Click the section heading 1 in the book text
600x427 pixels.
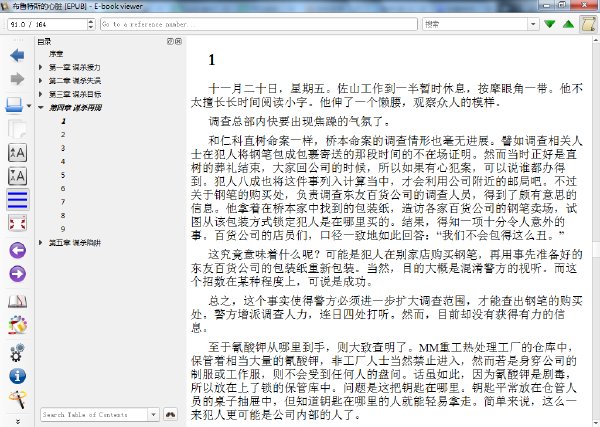pos(212,60)
